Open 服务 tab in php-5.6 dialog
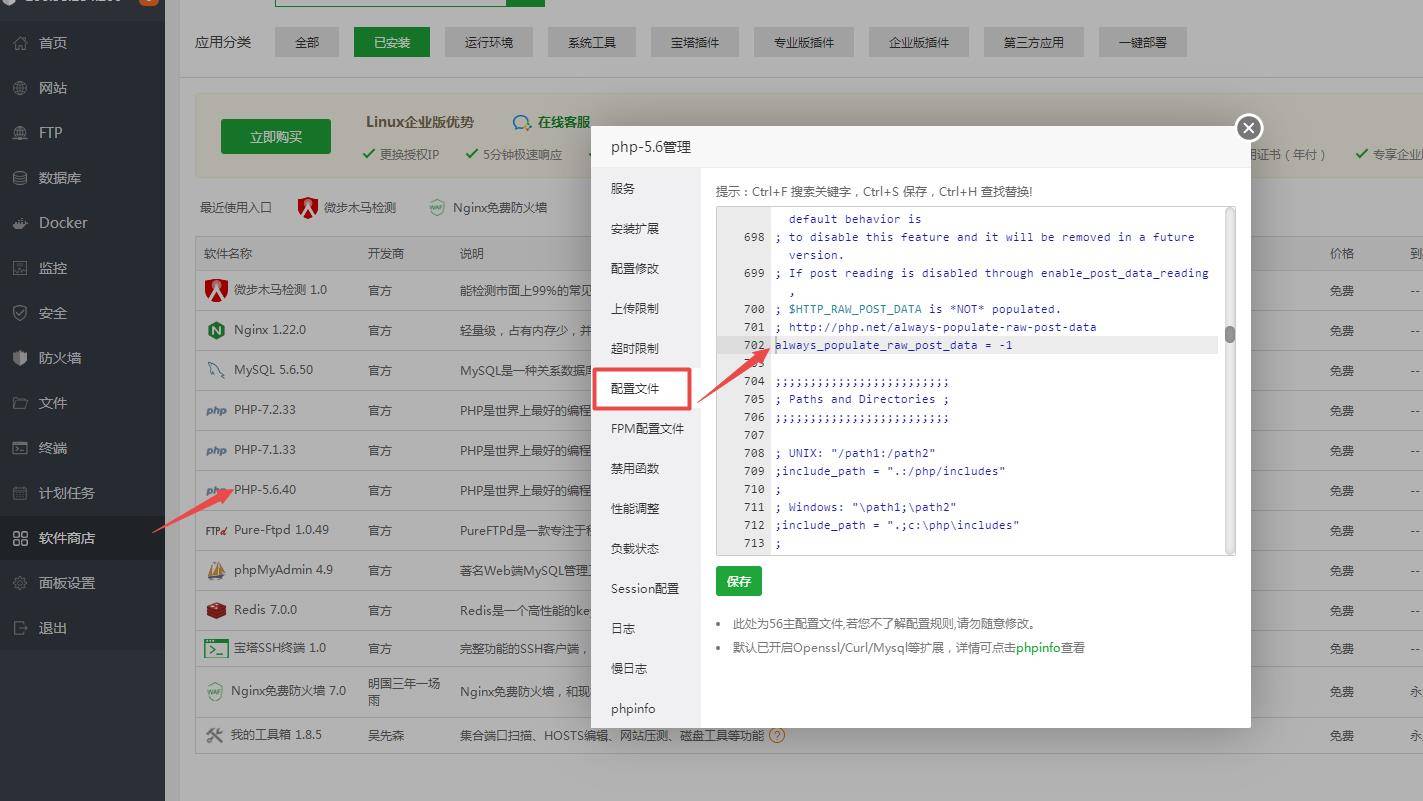1423x801 pixels. click(646, 188)
